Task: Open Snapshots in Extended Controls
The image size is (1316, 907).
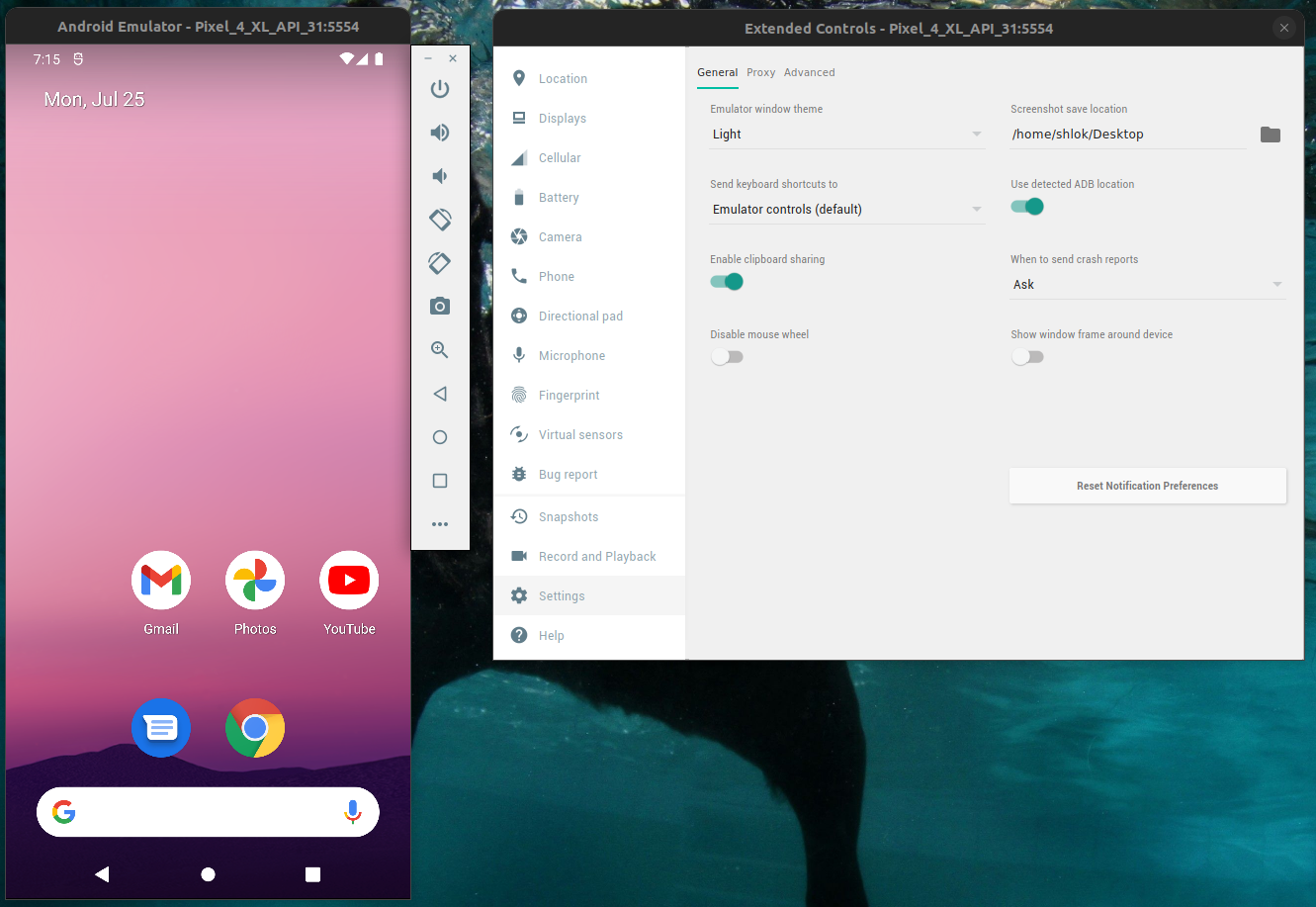Action: coord(569,516)
